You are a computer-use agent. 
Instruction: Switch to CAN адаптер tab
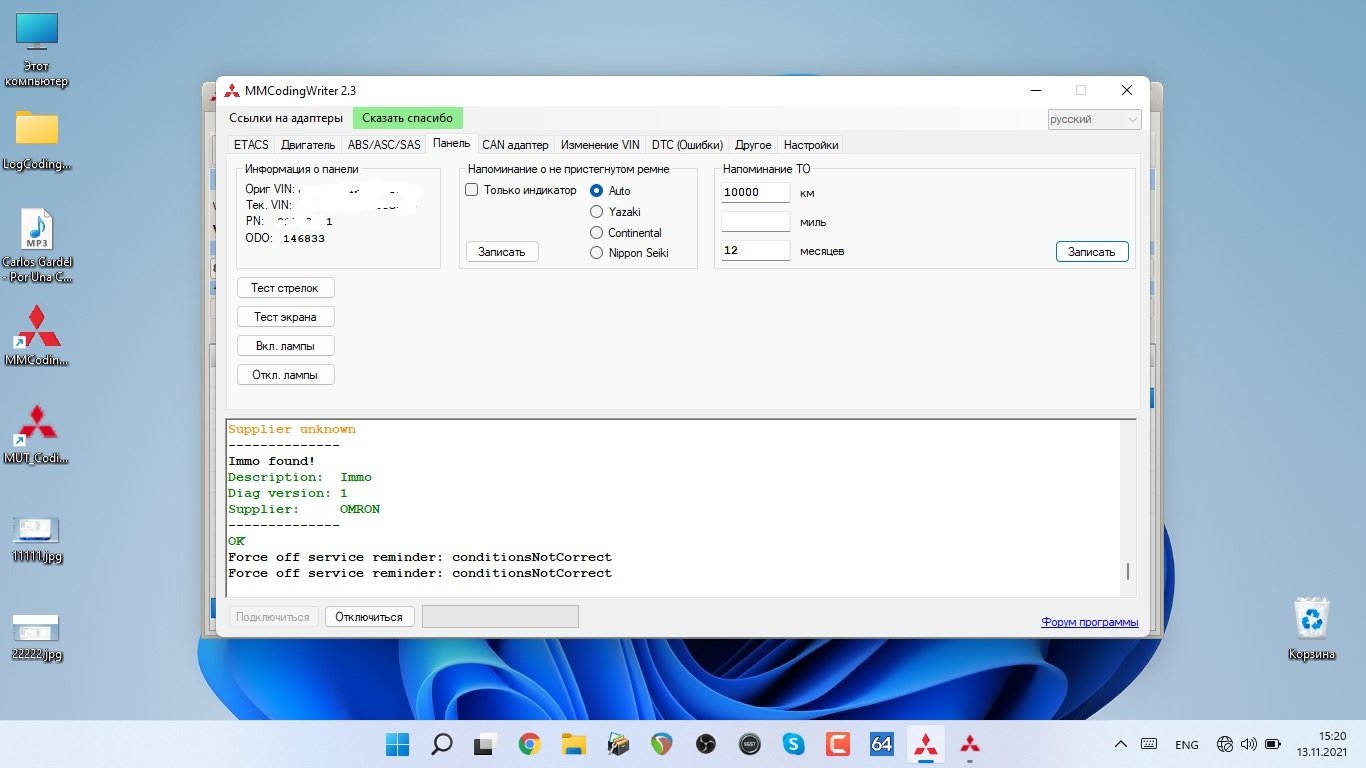(x=516, y=145)
